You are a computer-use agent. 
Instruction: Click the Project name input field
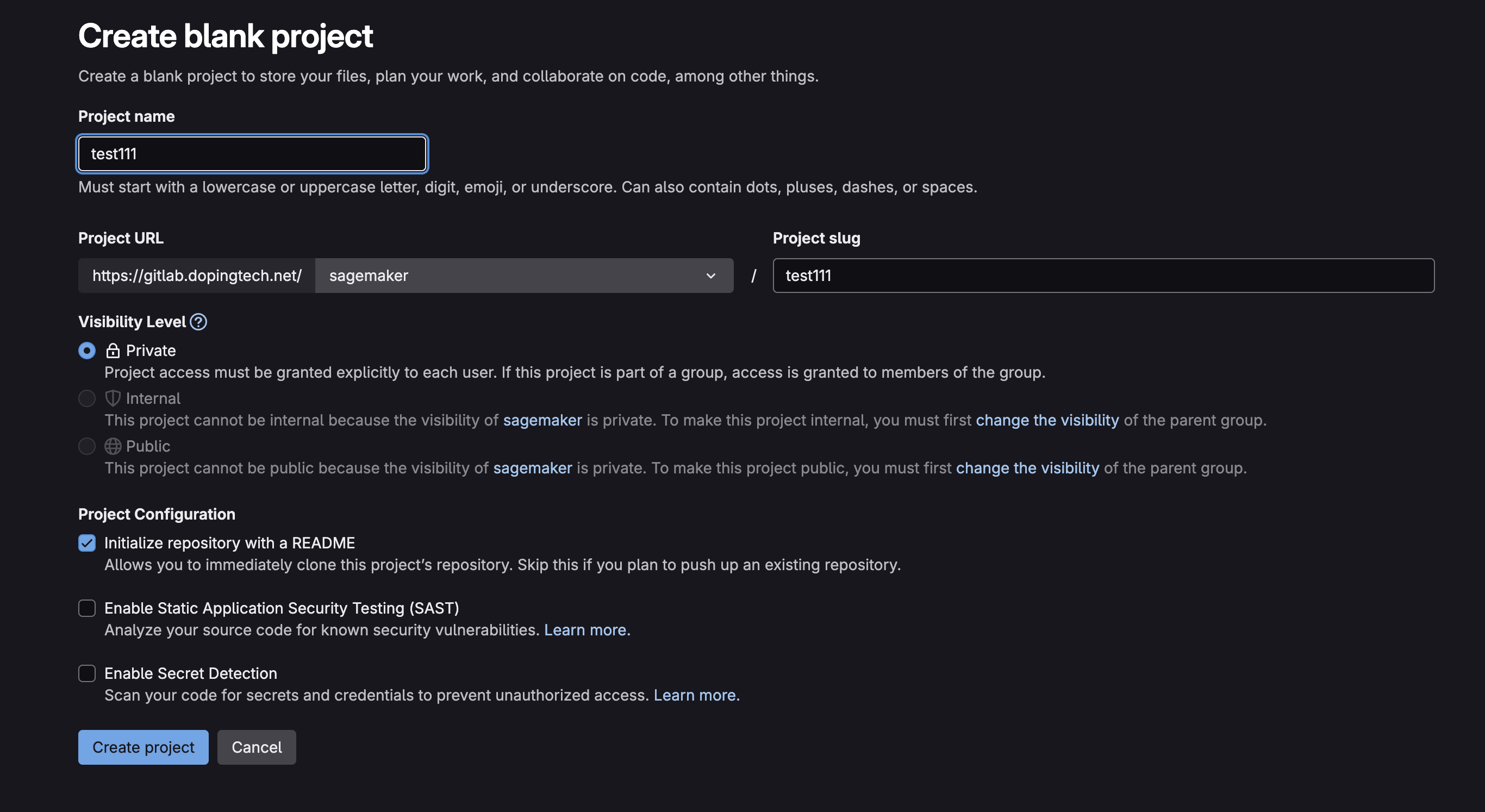click(x=252, y=154)
